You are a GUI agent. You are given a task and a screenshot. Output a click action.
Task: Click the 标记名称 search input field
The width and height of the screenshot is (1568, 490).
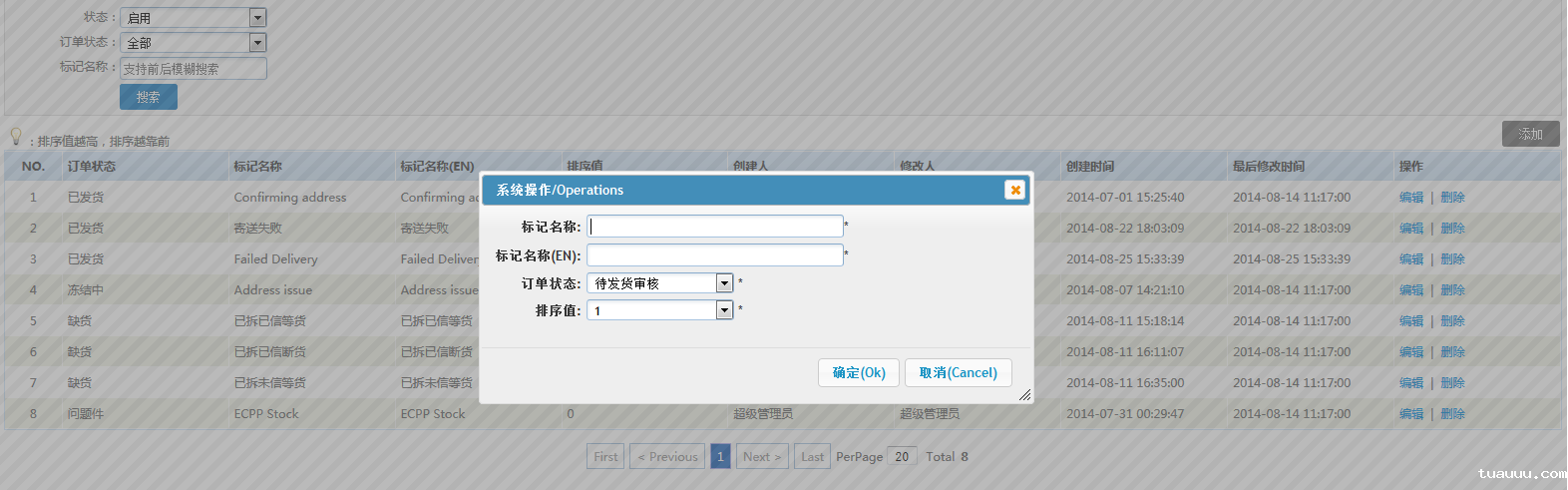coord(194,68)
